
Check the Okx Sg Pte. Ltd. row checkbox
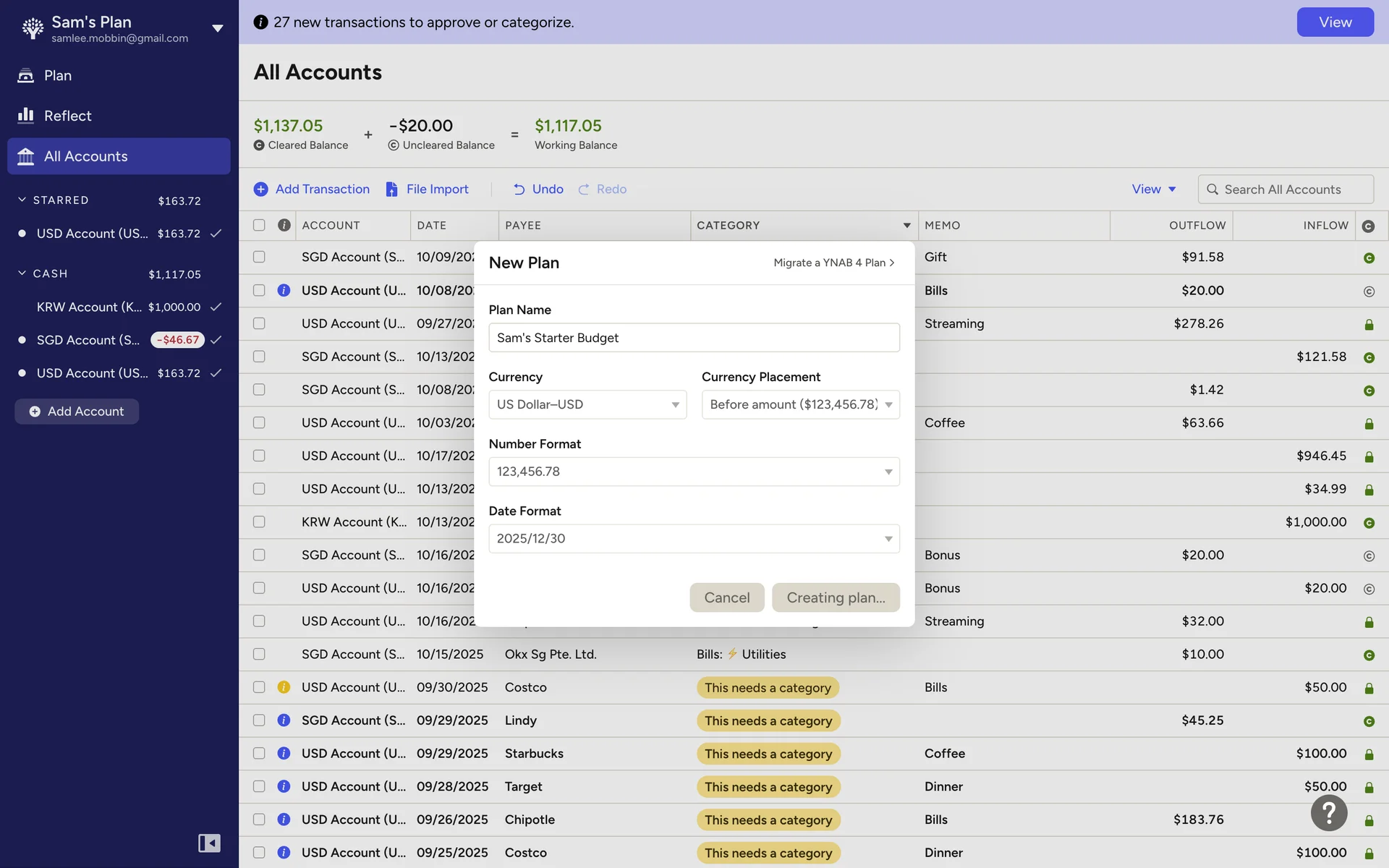(259, 654)
